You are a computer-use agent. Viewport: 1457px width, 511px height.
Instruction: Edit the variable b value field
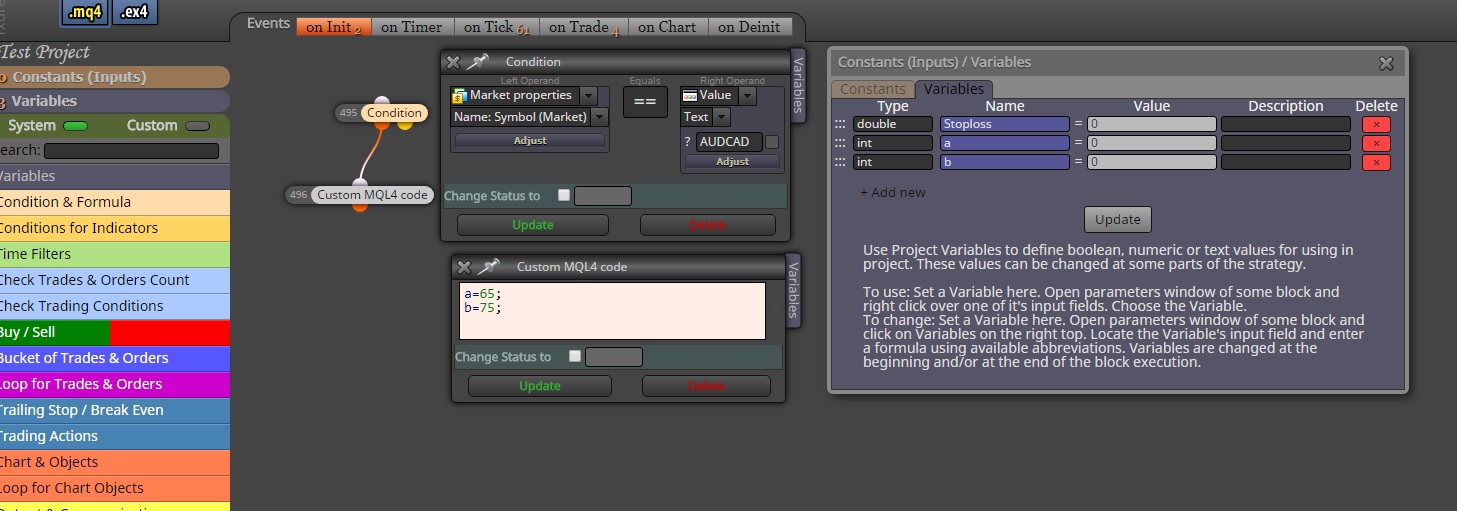1152,162
